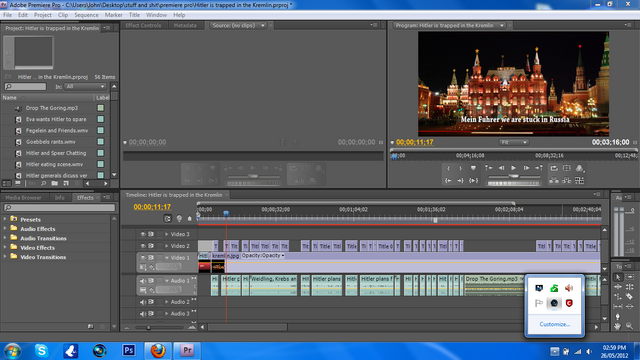
Task: Select the Slide tool
Action: tap(630, 307)
